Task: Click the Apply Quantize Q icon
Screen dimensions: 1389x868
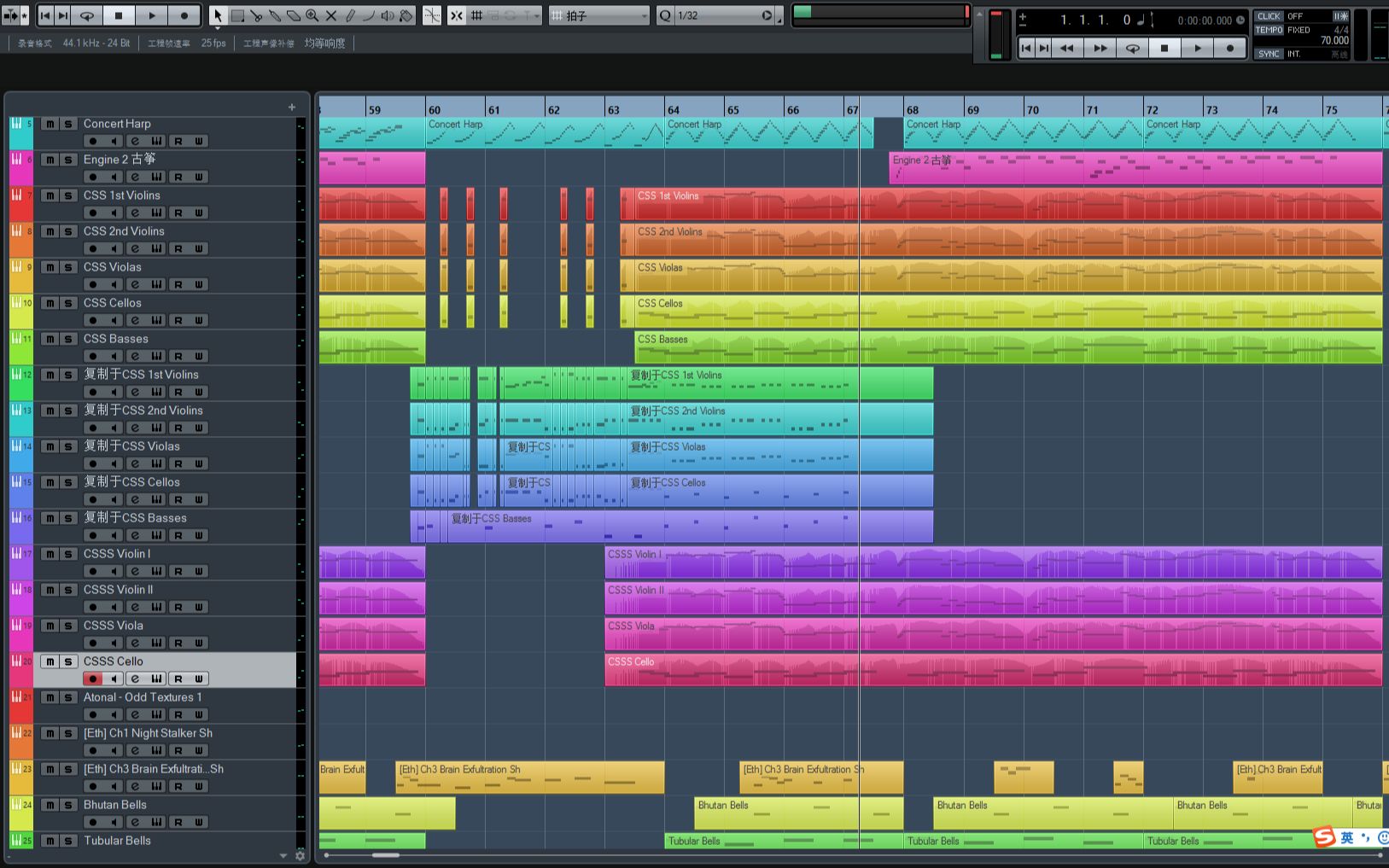Action: point(665,15)
